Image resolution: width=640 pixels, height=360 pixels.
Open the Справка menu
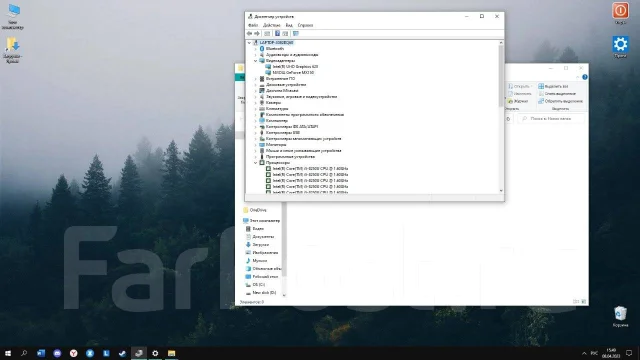click(305, 25)
